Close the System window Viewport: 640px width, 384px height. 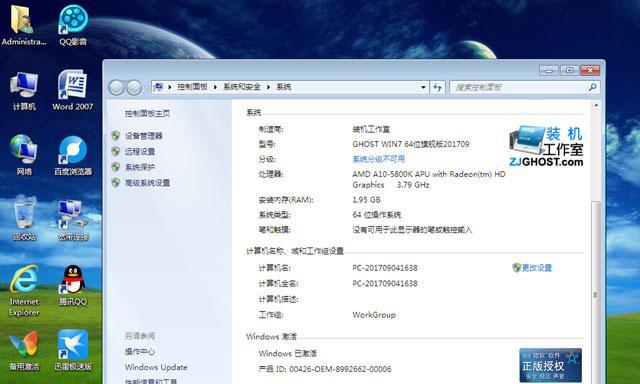pos(590,71)
